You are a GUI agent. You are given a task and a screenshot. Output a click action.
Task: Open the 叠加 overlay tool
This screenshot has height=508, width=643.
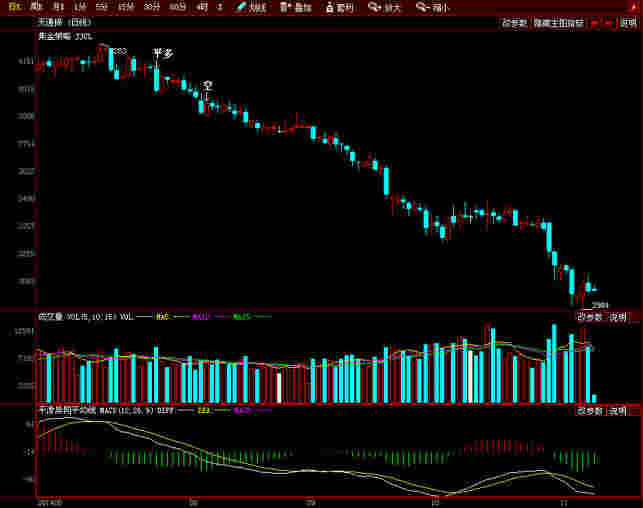click(296, 7)
